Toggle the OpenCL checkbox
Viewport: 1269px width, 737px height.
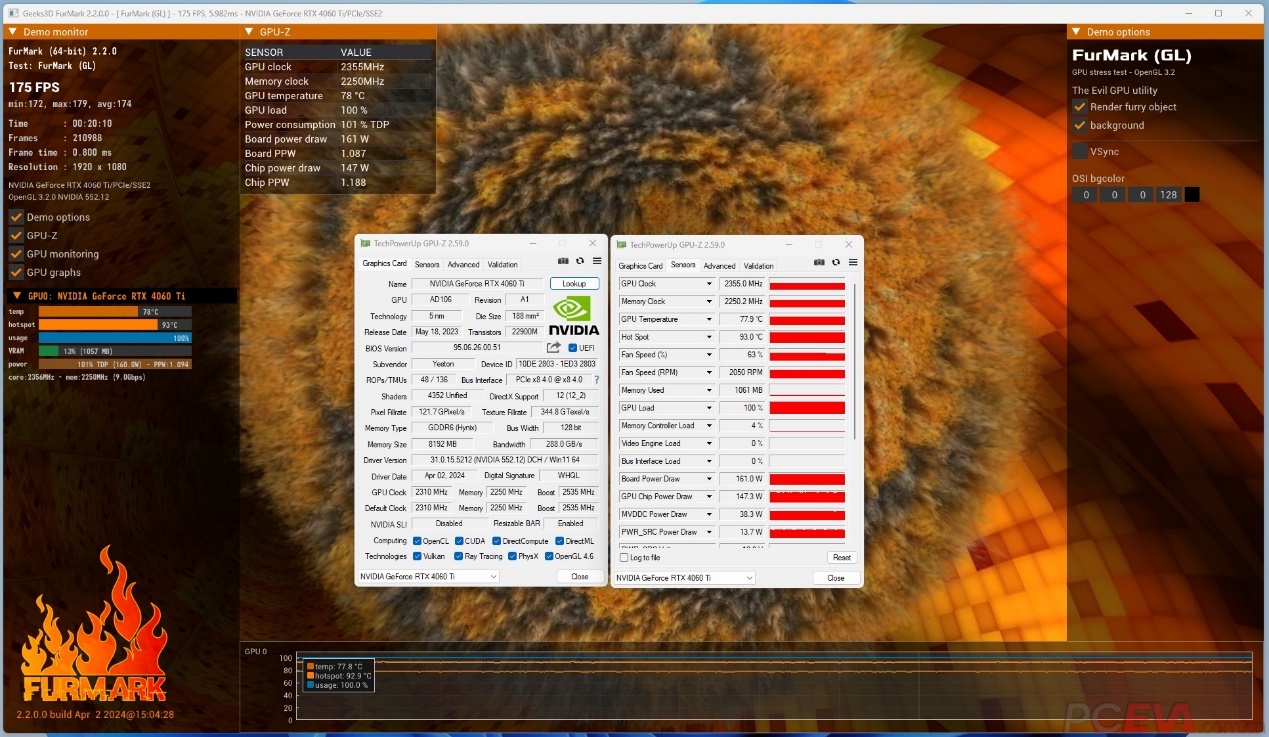tap(417, 541)
